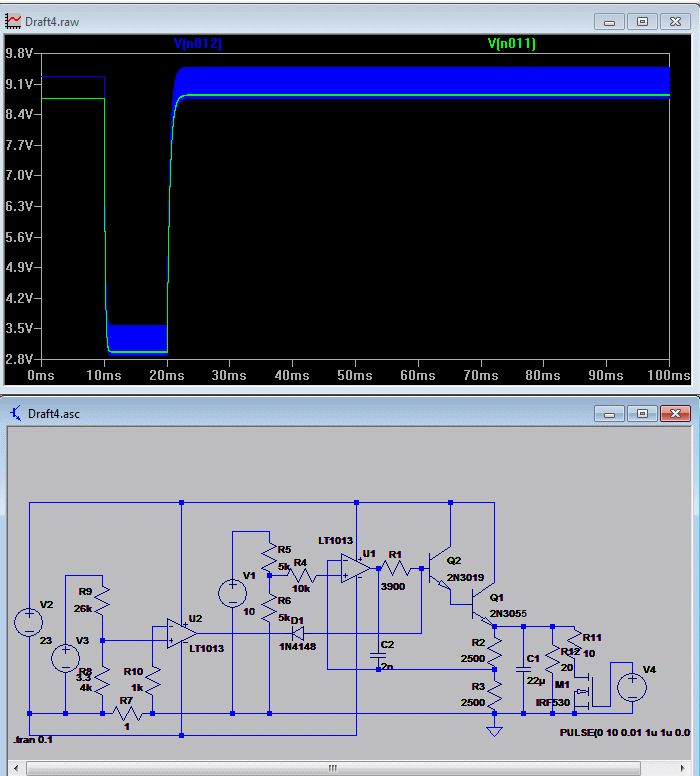Select resistor R6 symbol
Viewport: 700px width, 776px height.
pos(269,609)
